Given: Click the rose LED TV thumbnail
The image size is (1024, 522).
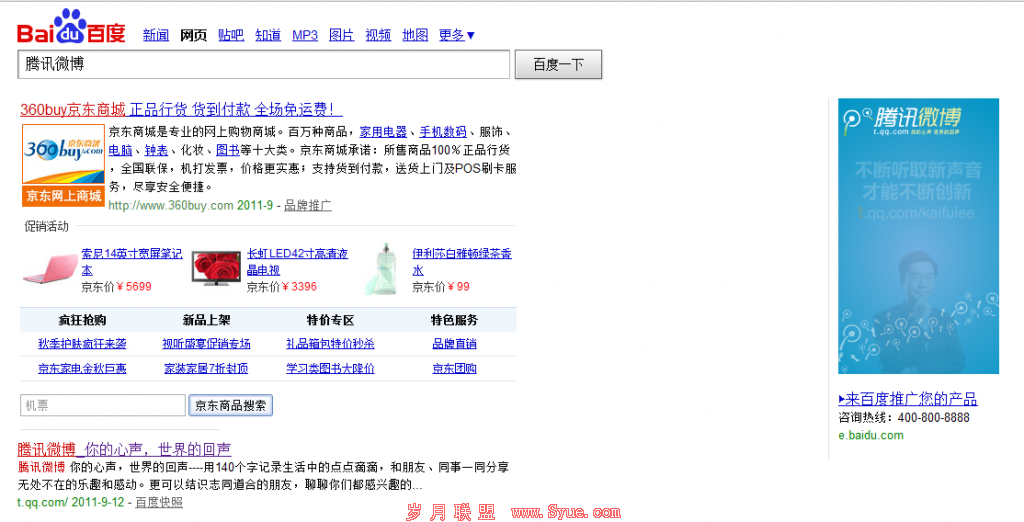Looking at the screenshot, I should [216, 268].
